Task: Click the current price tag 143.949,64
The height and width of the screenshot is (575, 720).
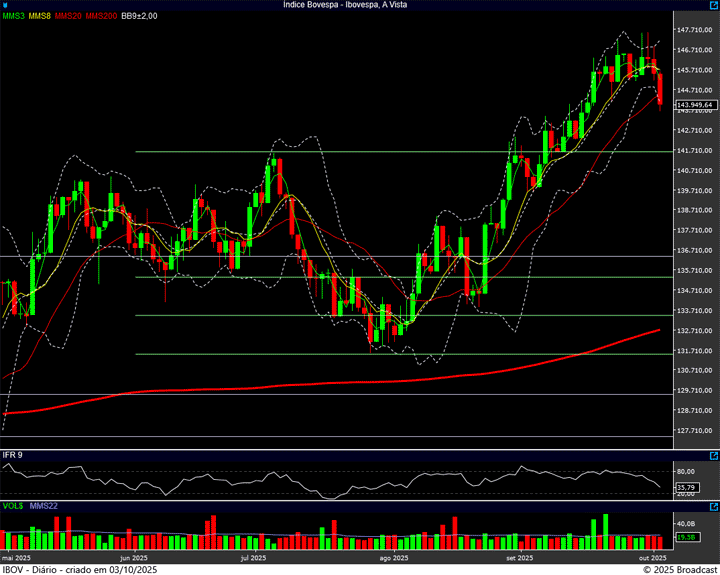Action: click(x=695, y=104)
